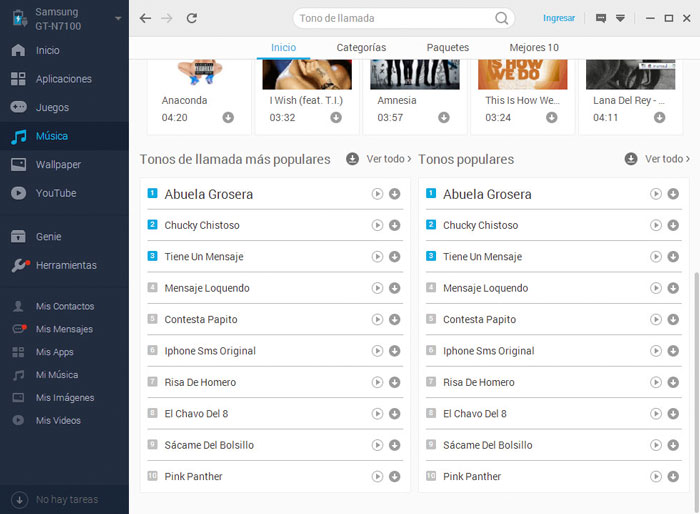This screenshot has width=700, height=514.
Task: Go back with the left arrow icon
Action: 146,18
